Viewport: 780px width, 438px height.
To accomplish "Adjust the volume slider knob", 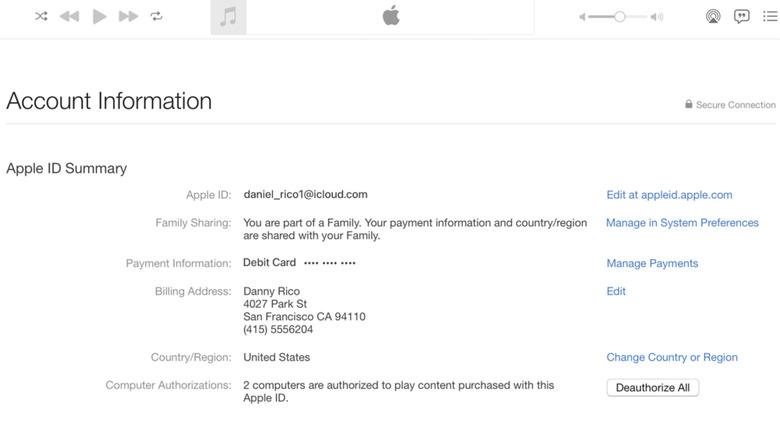I will 620,17.
